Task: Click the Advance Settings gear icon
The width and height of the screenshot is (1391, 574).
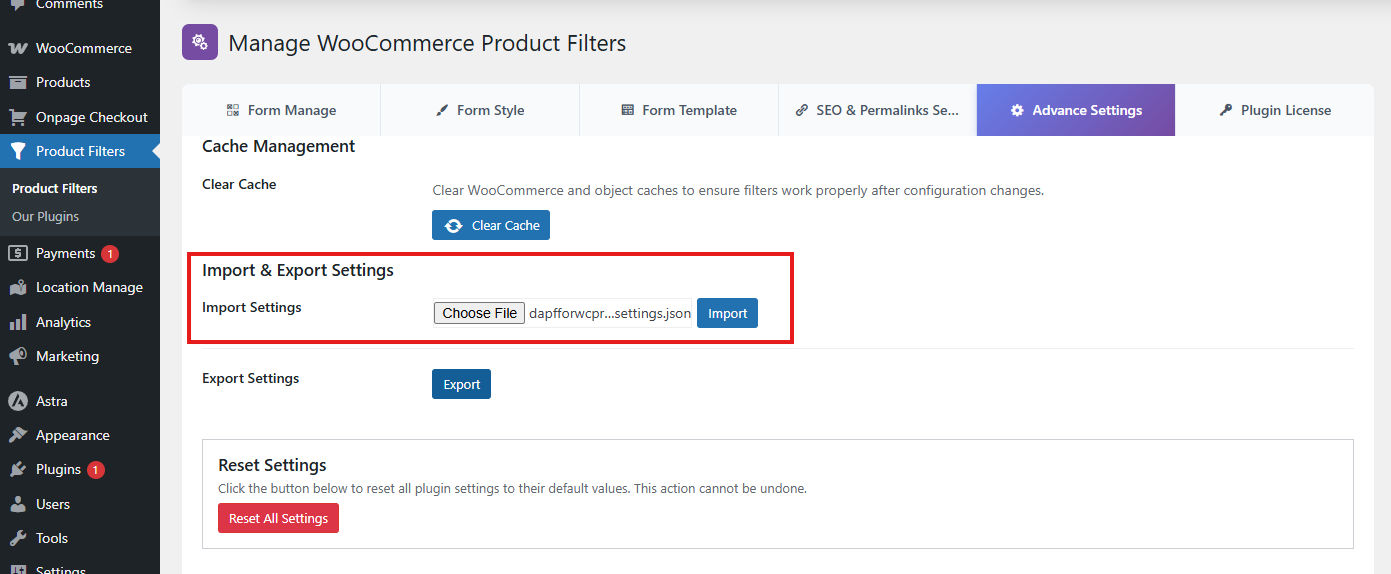Action: (x=1017, y=110)
